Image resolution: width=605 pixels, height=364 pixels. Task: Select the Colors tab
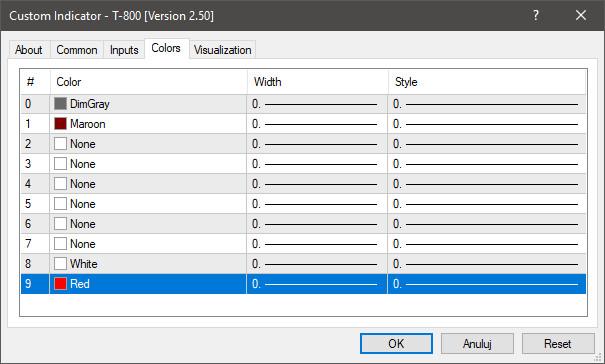click(x=166, y=48)
